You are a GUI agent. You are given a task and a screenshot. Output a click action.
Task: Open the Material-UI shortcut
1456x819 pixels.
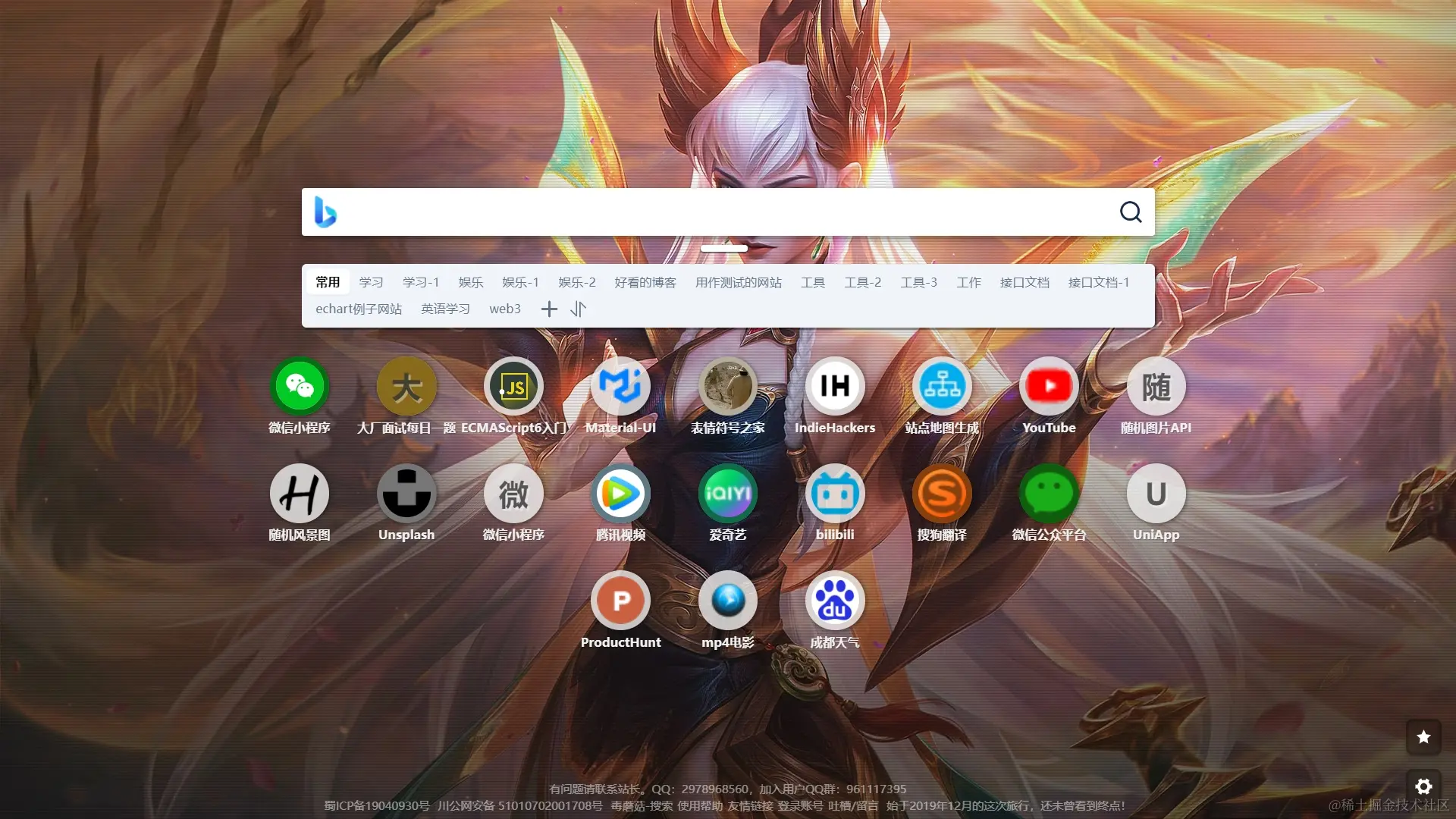[x=620, y=385]
